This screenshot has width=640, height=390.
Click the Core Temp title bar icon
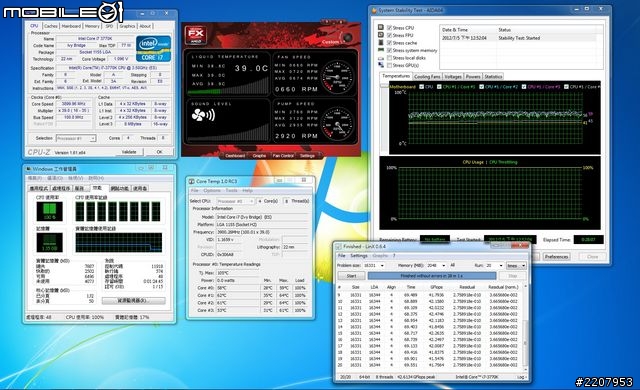pyautogui.click(x=191, y=181)
